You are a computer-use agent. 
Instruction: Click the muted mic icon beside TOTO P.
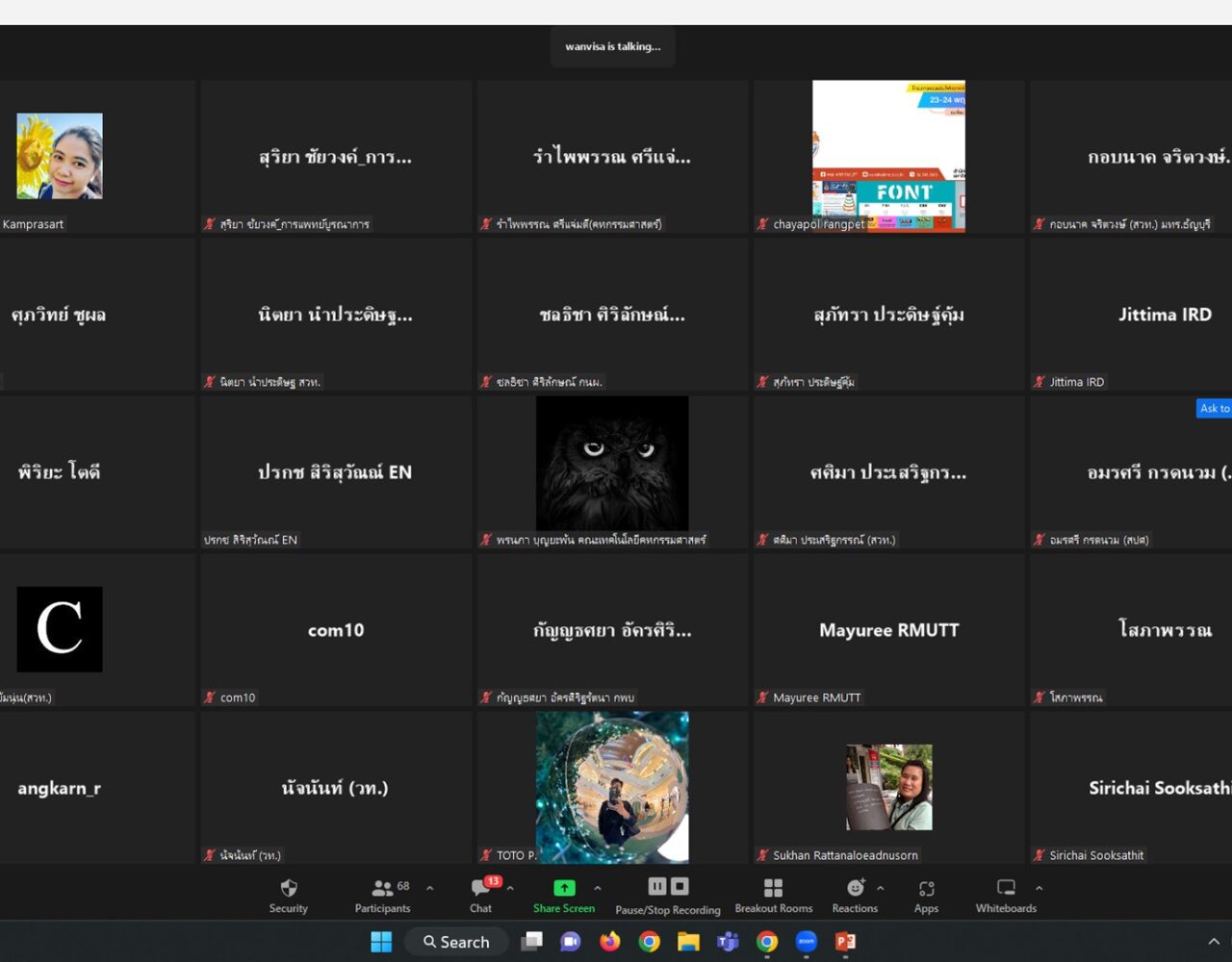pos(486,855)
